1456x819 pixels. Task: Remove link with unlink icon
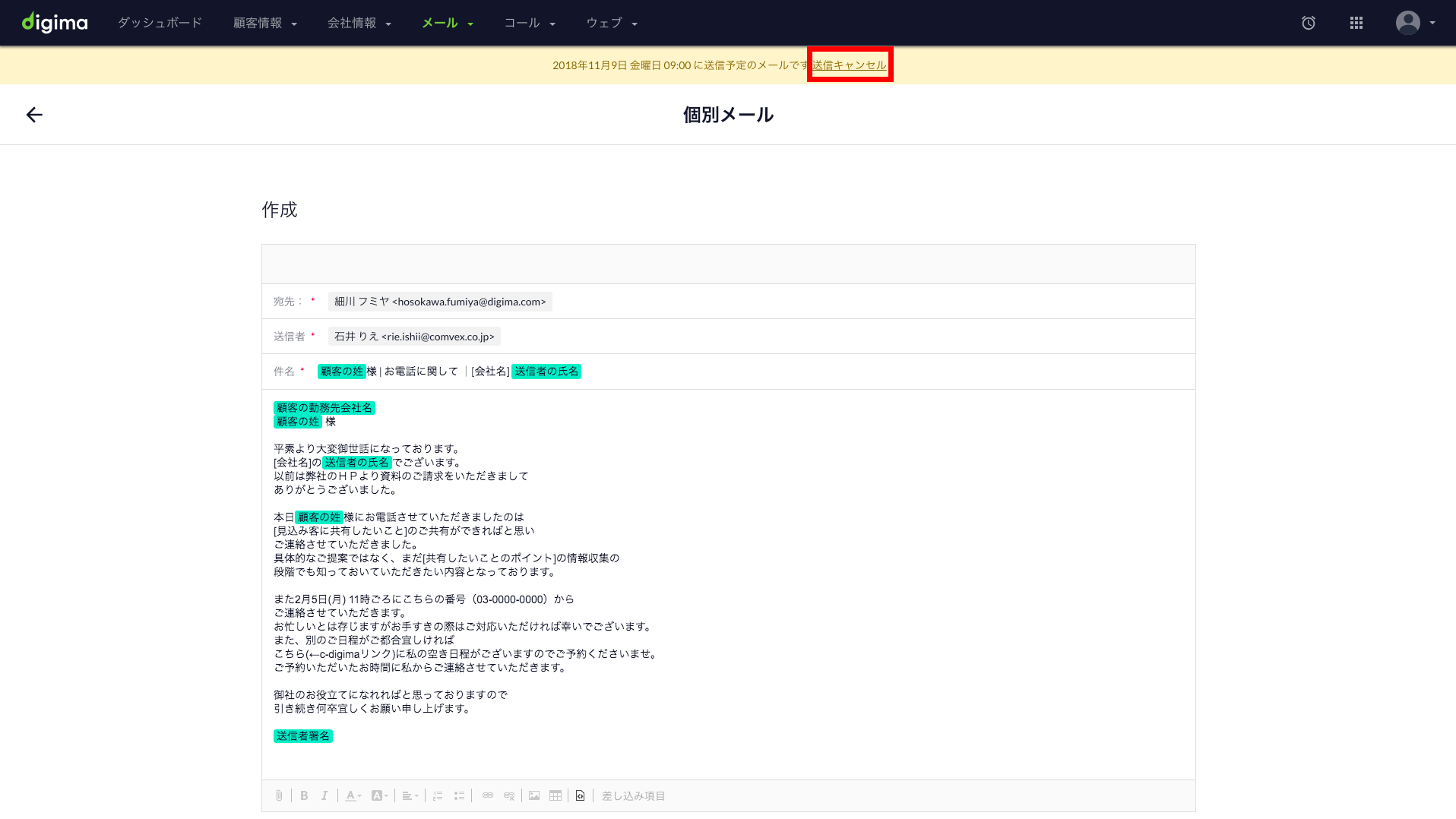tap(509, 795)
